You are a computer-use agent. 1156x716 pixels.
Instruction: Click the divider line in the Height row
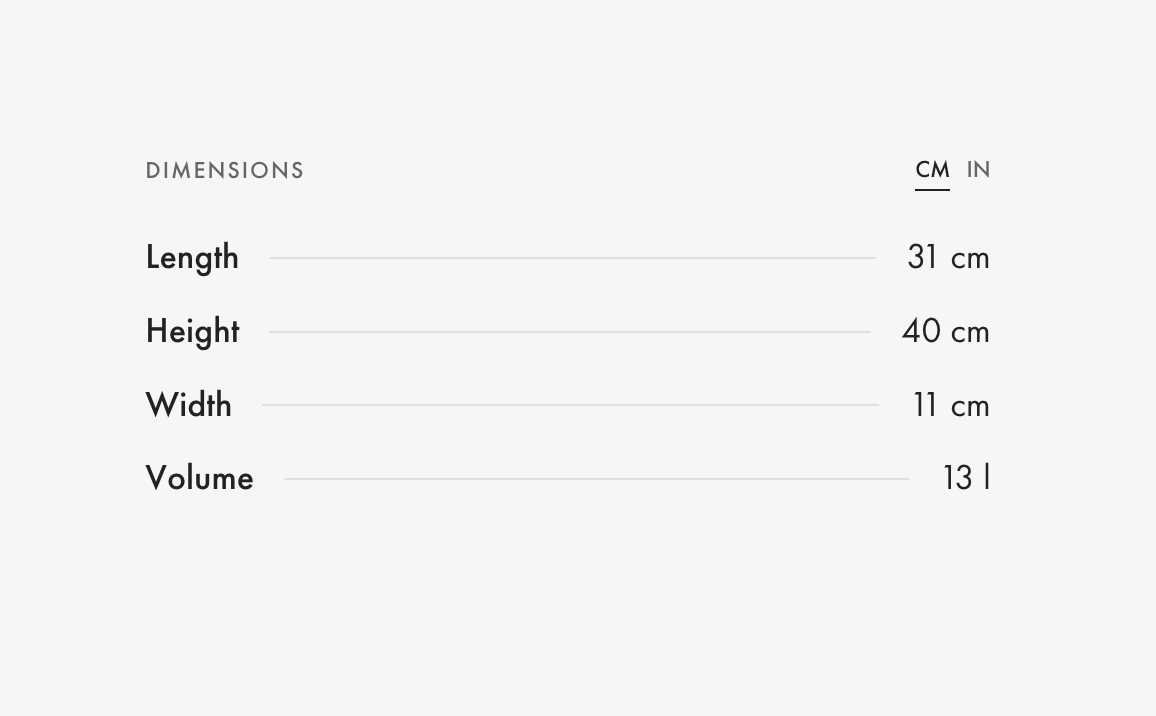click(x=570, y=332)
